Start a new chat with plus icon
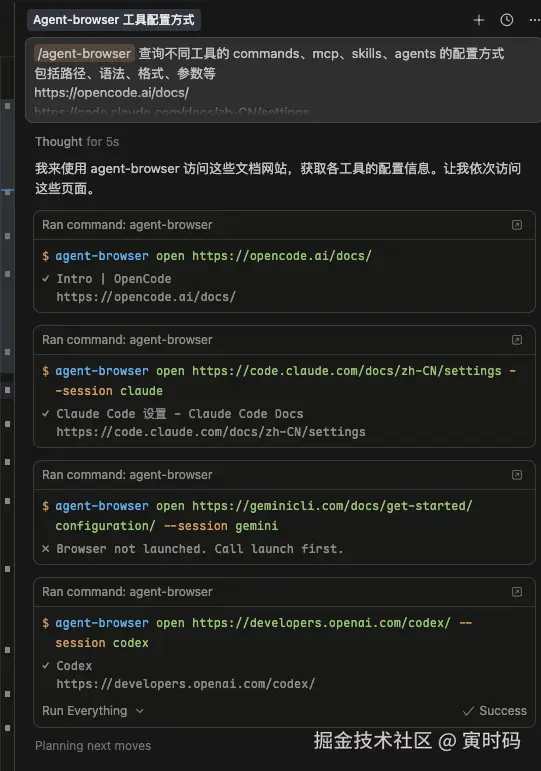Viewport: 541px width, 771px height. [479, 20]
